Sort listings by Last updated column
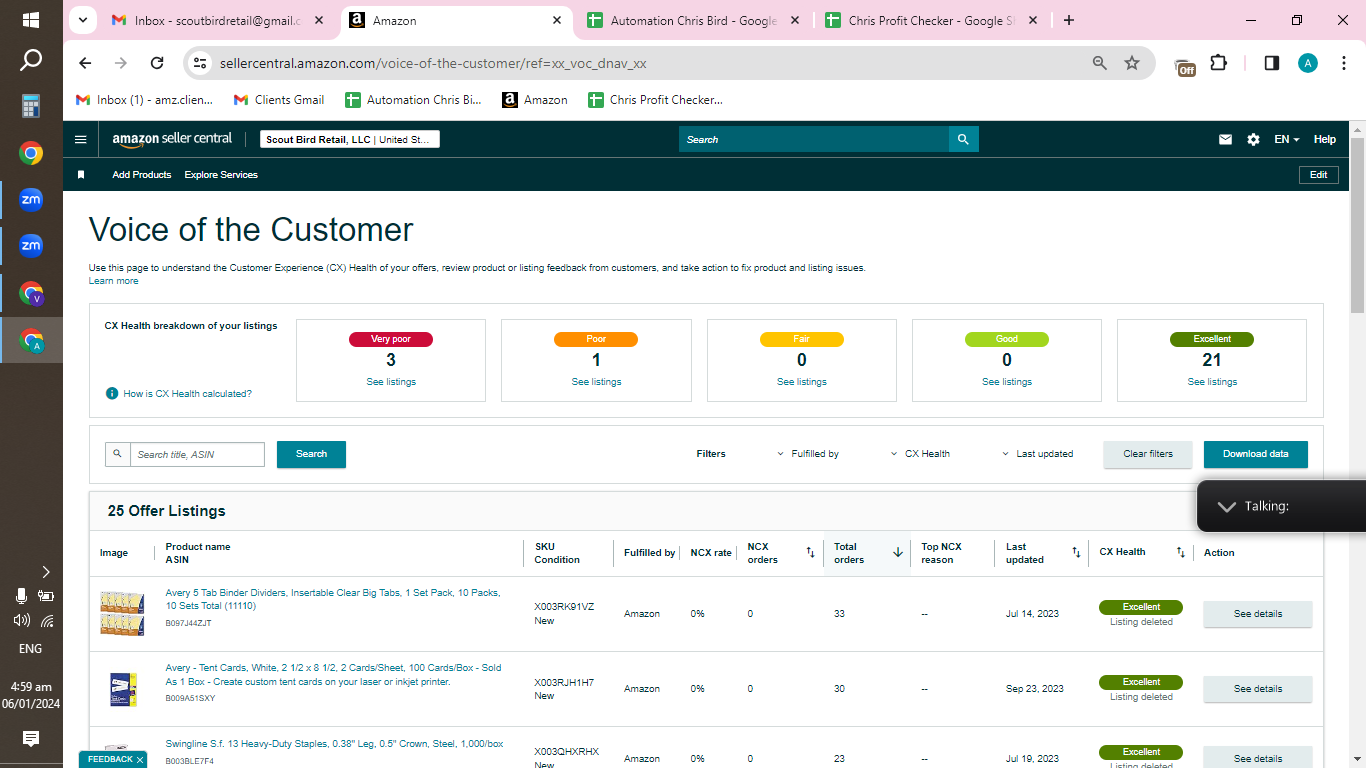This screenshot has height=768, width=1366. [x=1076, y=552]
